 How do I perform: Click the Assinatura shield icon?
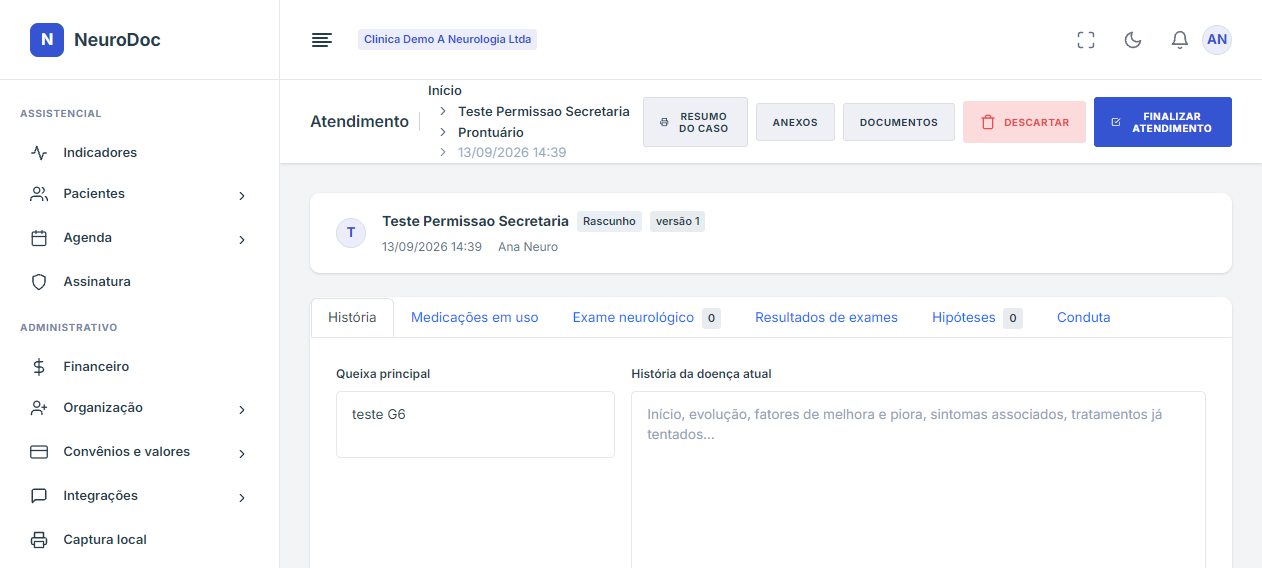click(39, 282)
